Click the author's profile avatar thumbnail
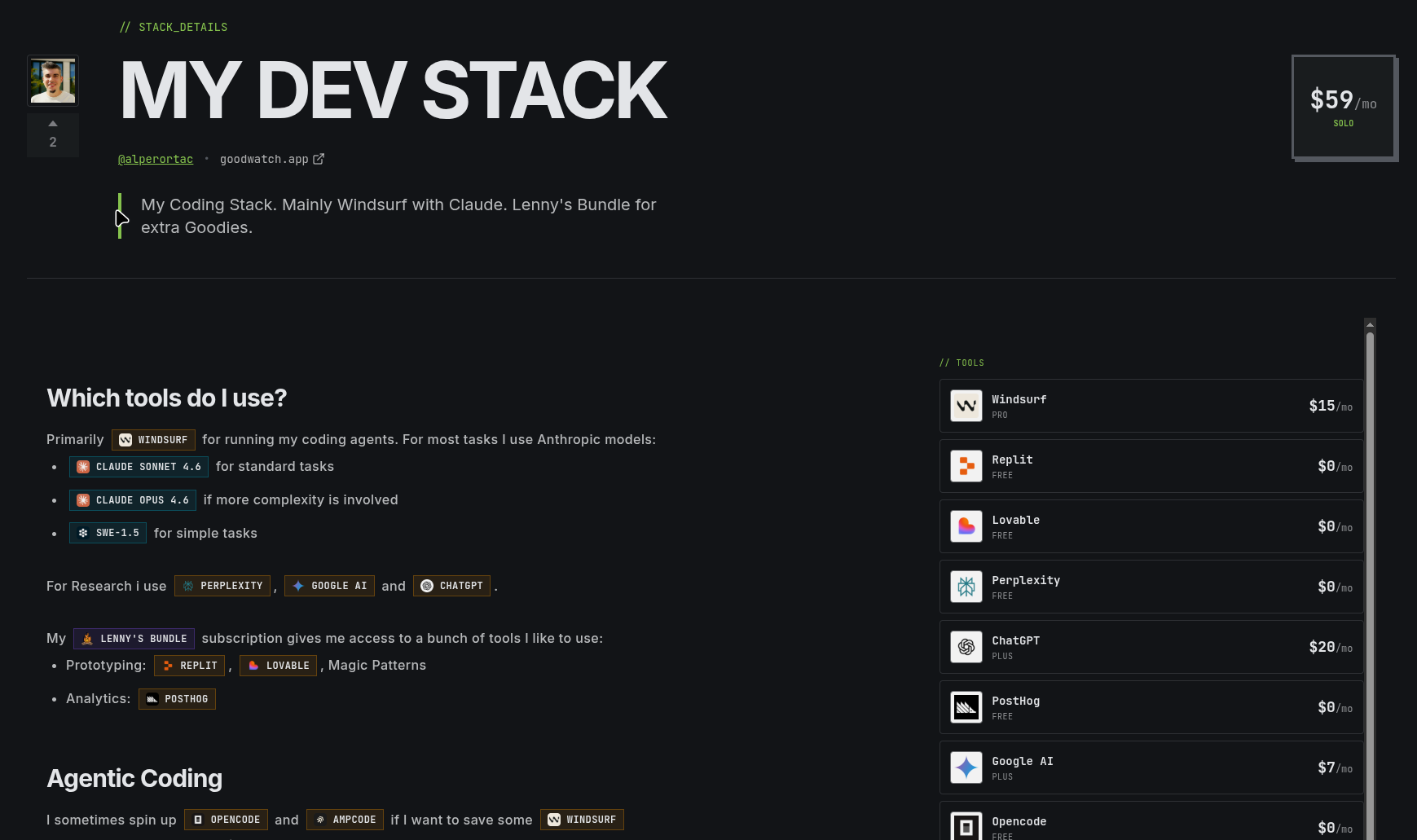Image resolution: width=1417 pixels, height=840 pixels. (x=52, y=80)
